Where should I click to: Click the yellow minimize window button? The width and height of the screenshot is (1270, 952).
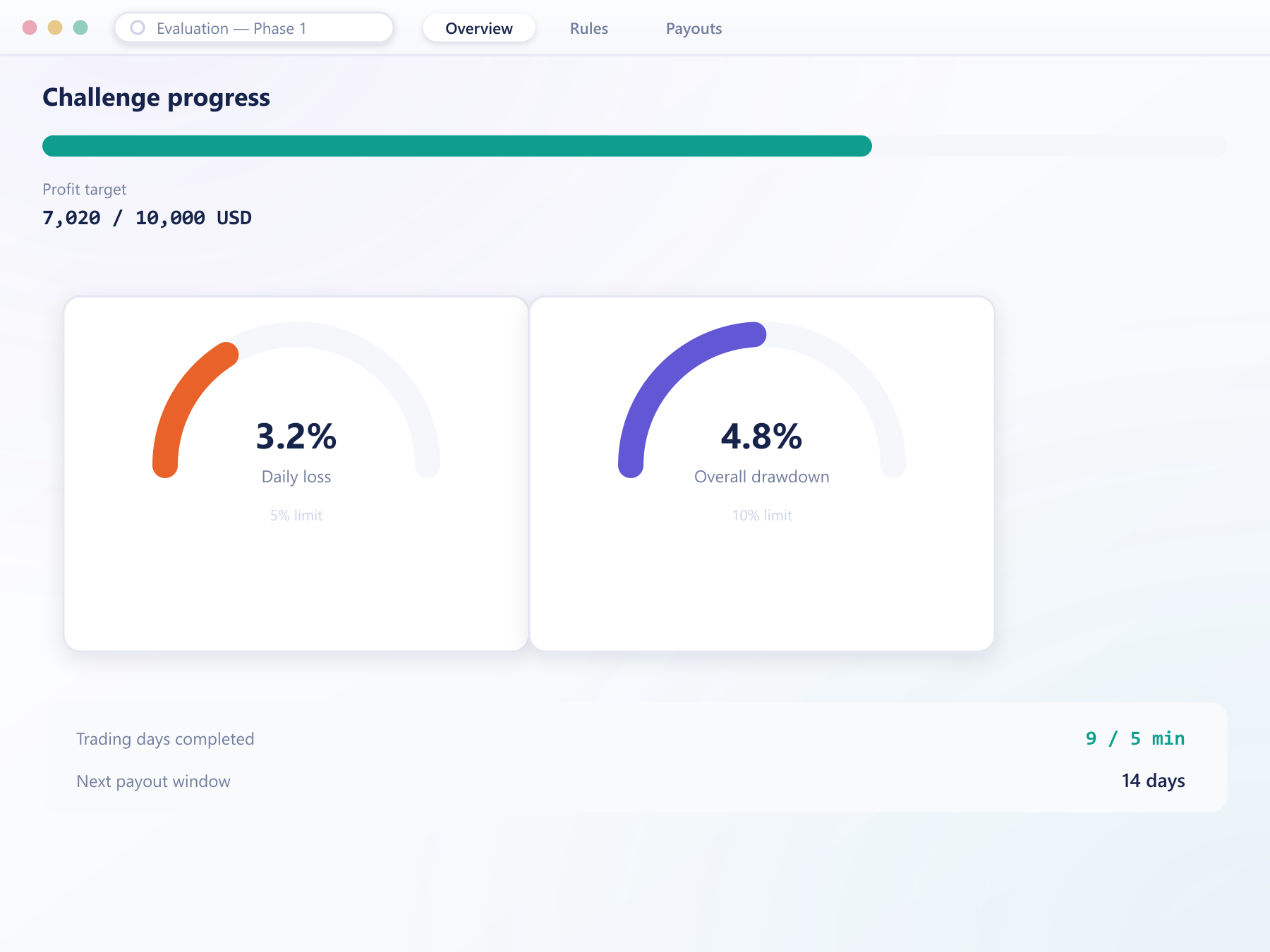[x=55, y=28]
